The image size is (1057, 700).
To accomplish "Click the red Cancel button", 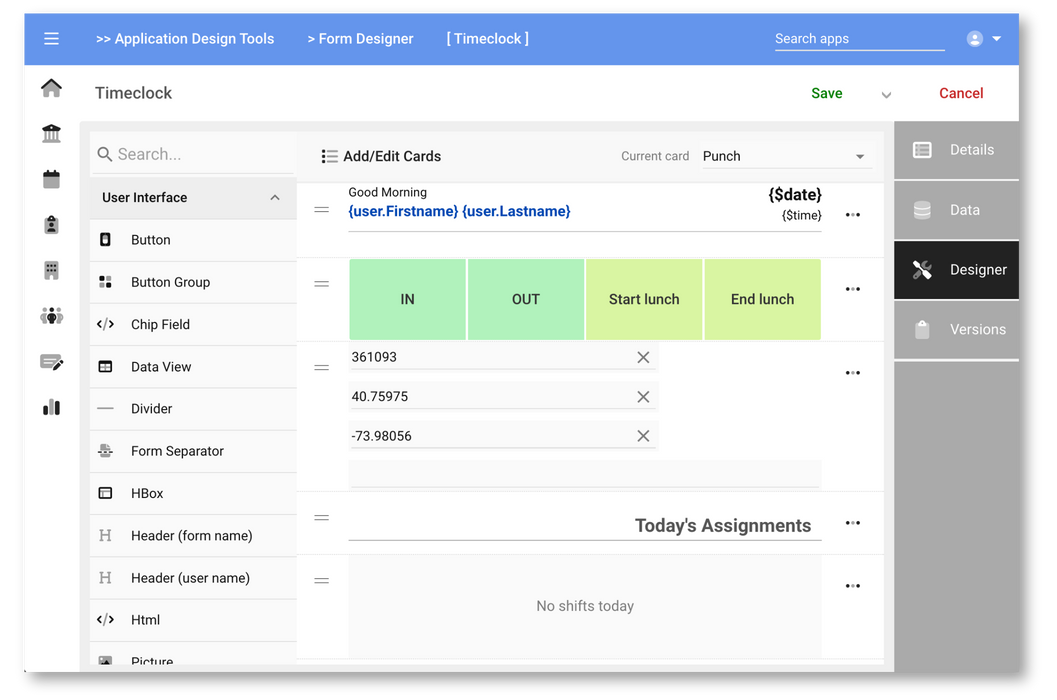I will (960, 93).
